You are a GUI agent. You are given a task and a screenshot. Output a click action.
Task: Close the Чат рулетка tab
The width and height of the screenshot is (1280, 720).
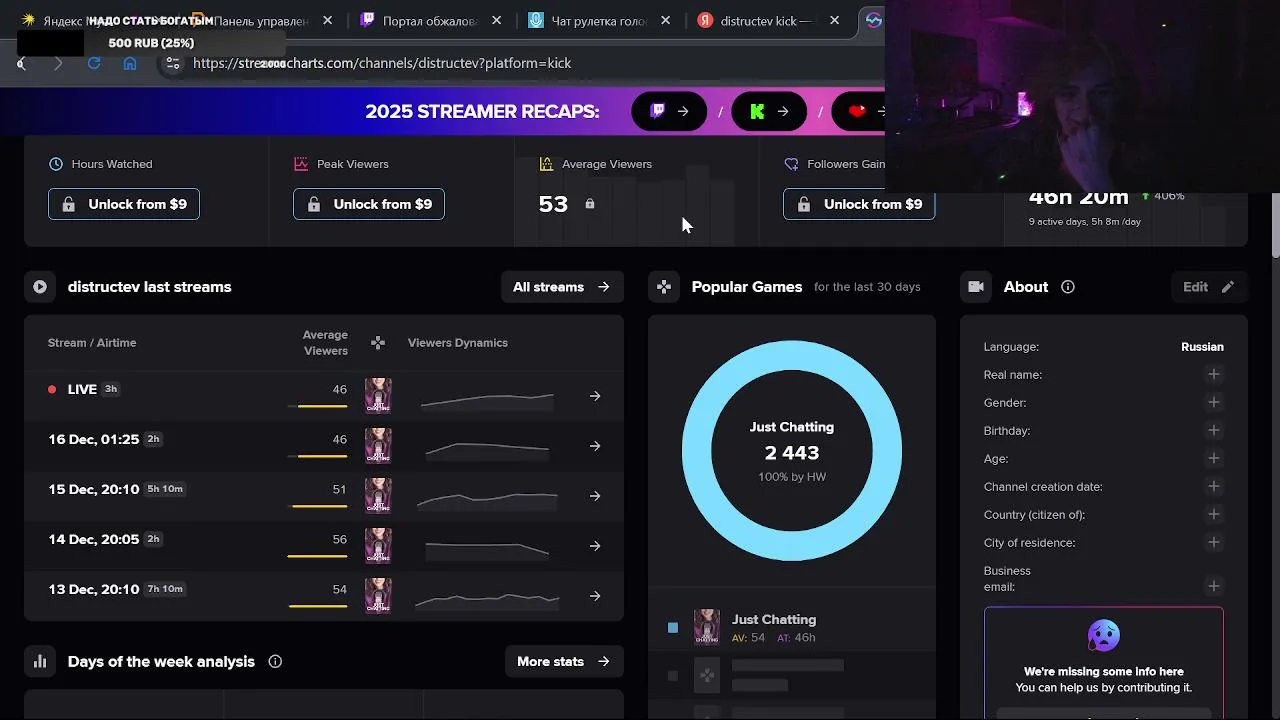click(x=665, y=20)
